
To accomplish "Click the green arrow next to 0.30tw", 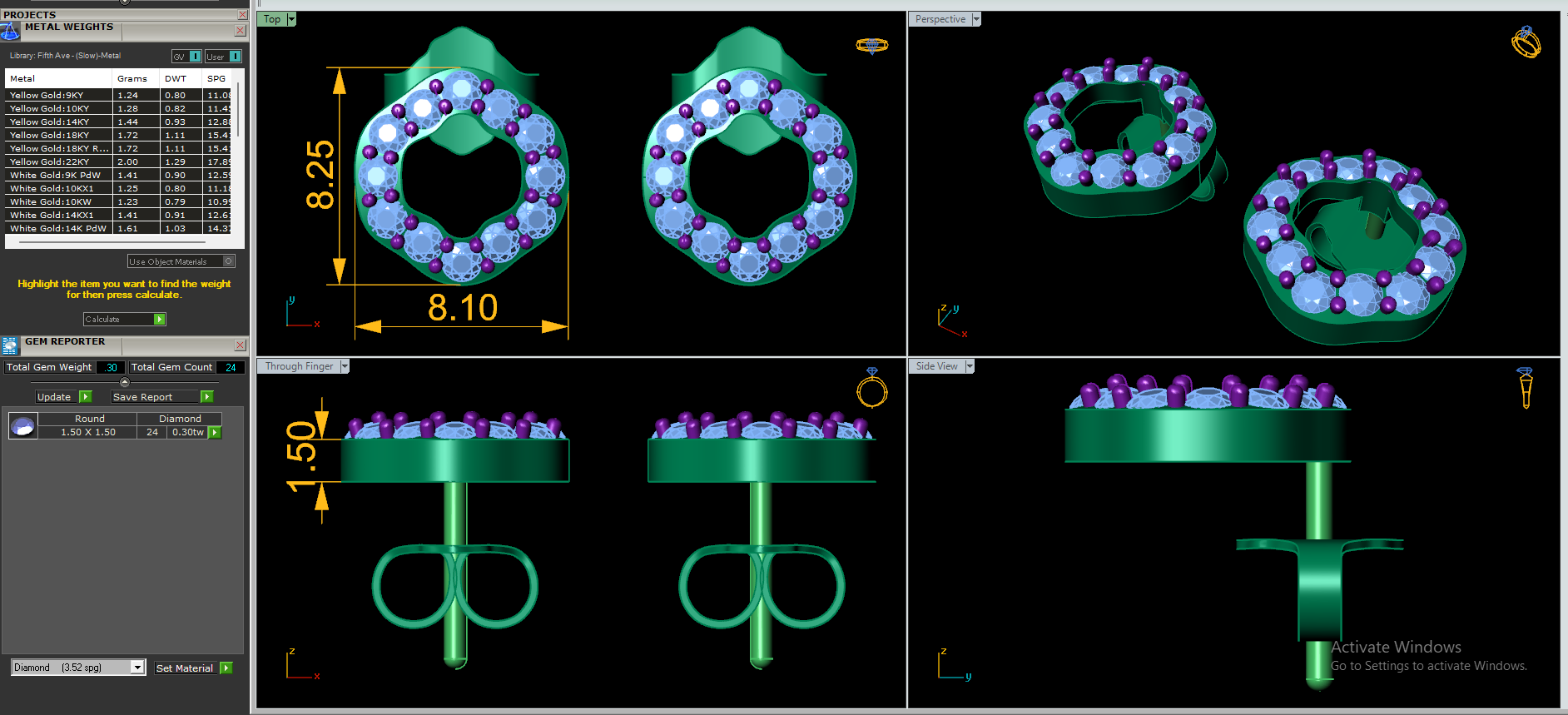I will point(215,433).
